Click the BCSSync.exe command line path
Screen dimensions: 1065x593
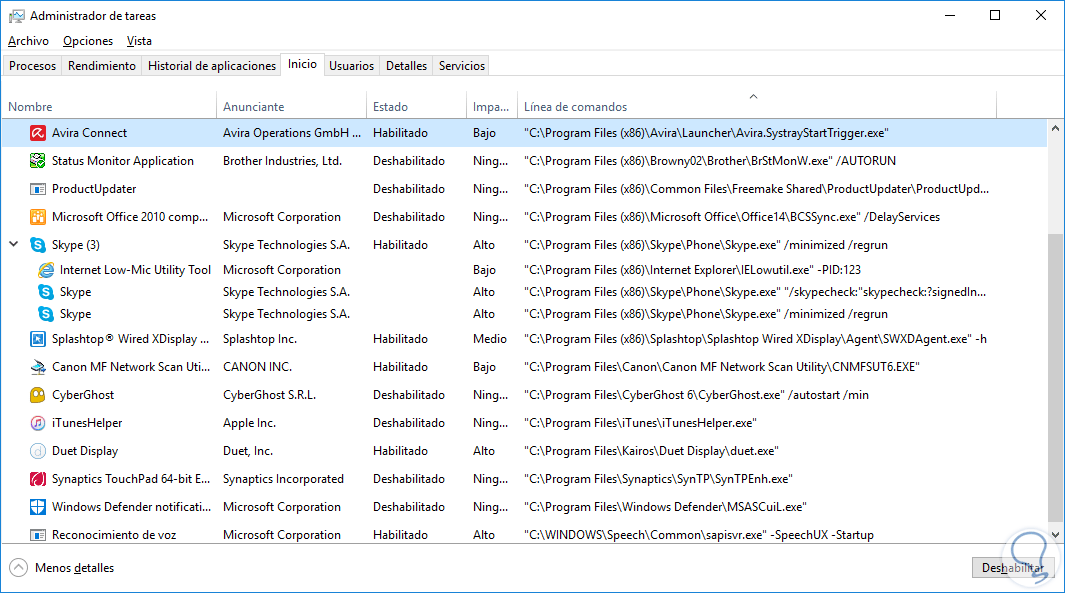click(732, 217)
